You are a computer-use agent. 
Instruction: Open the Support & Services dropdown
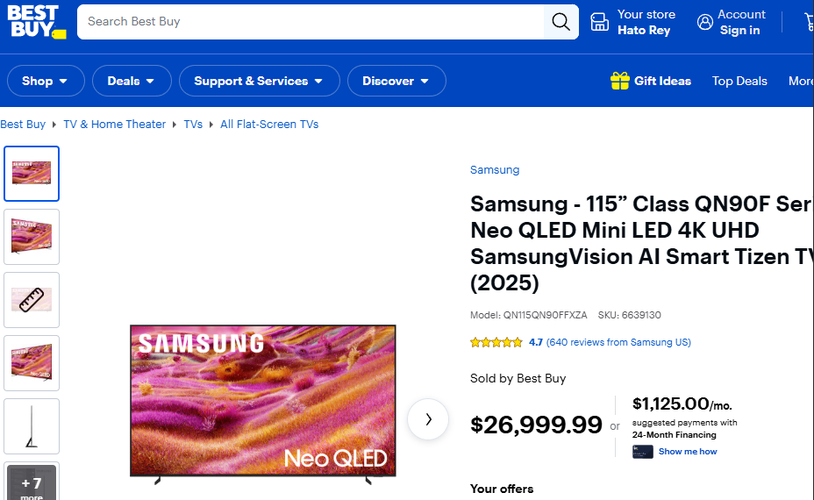(x=259, y=81)
